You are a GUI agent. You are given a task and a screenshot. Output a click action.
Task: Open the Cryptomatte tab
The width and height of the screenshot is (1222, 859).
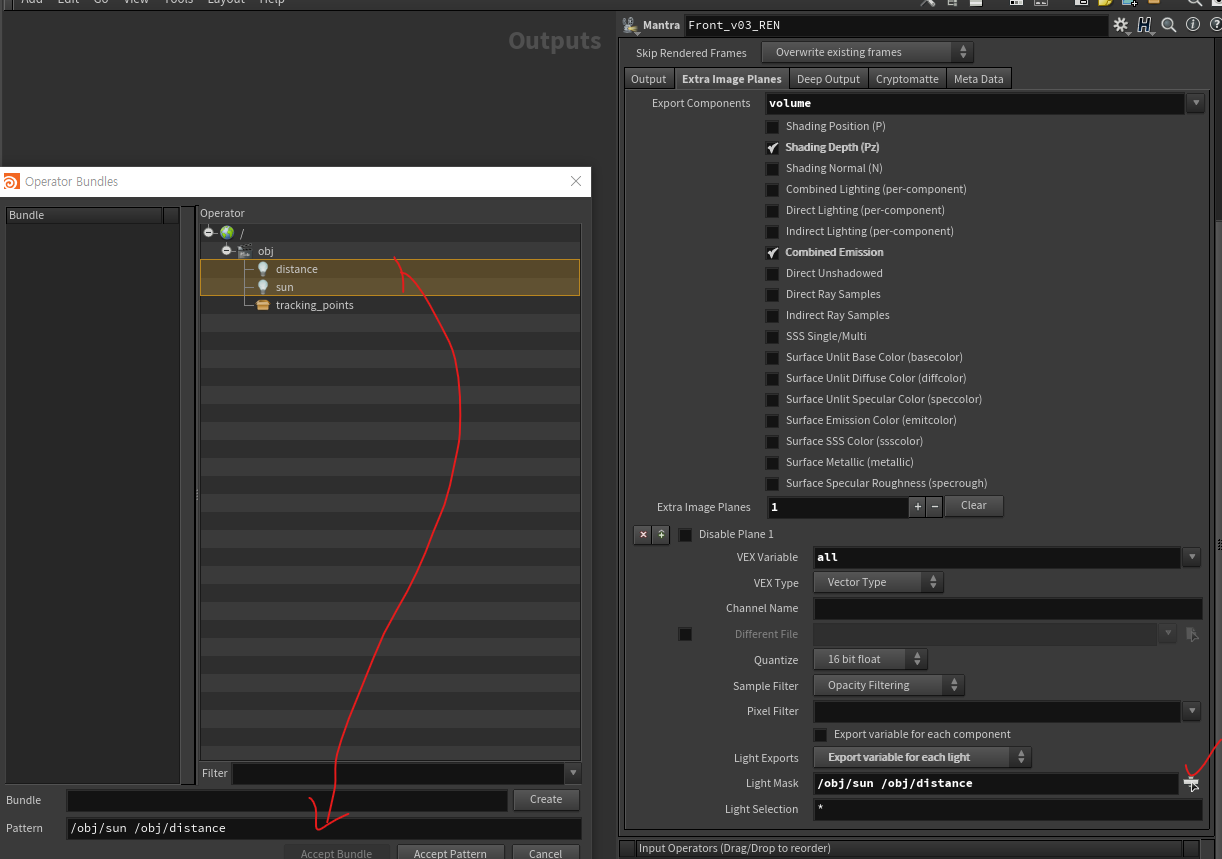tap(907, 79)
